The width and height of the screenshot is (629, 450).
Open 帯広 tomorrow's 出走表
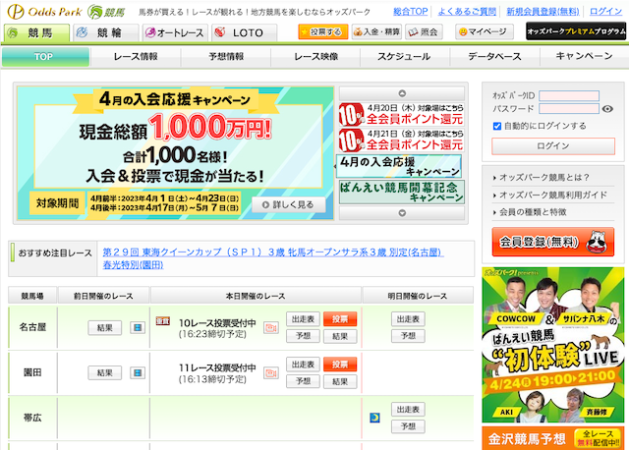(x=408, y=409)
